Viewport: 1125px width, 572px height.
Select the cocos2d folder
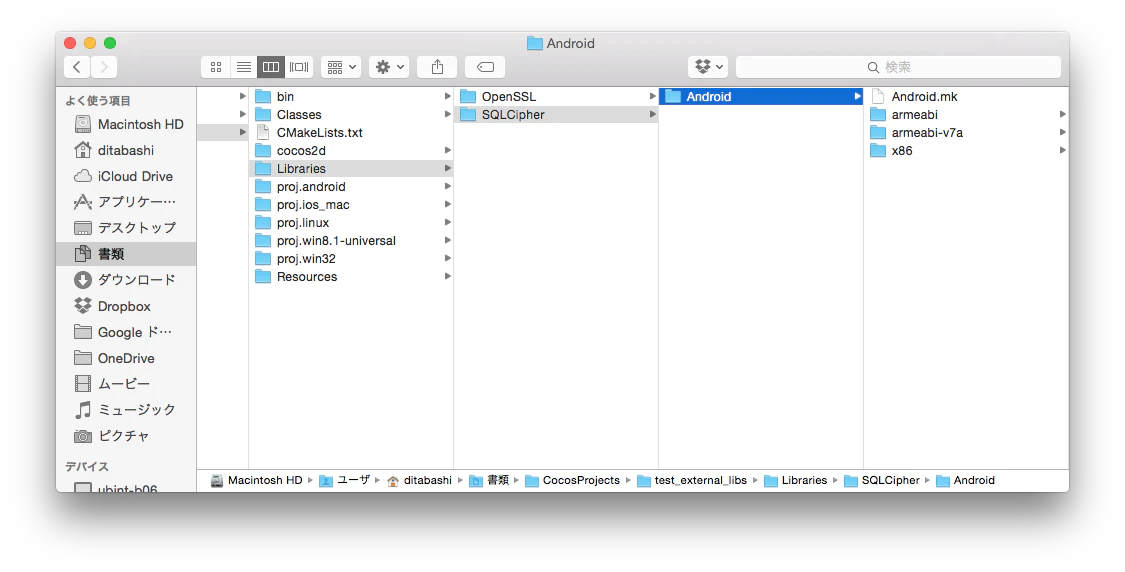click(x=351, y=151)
